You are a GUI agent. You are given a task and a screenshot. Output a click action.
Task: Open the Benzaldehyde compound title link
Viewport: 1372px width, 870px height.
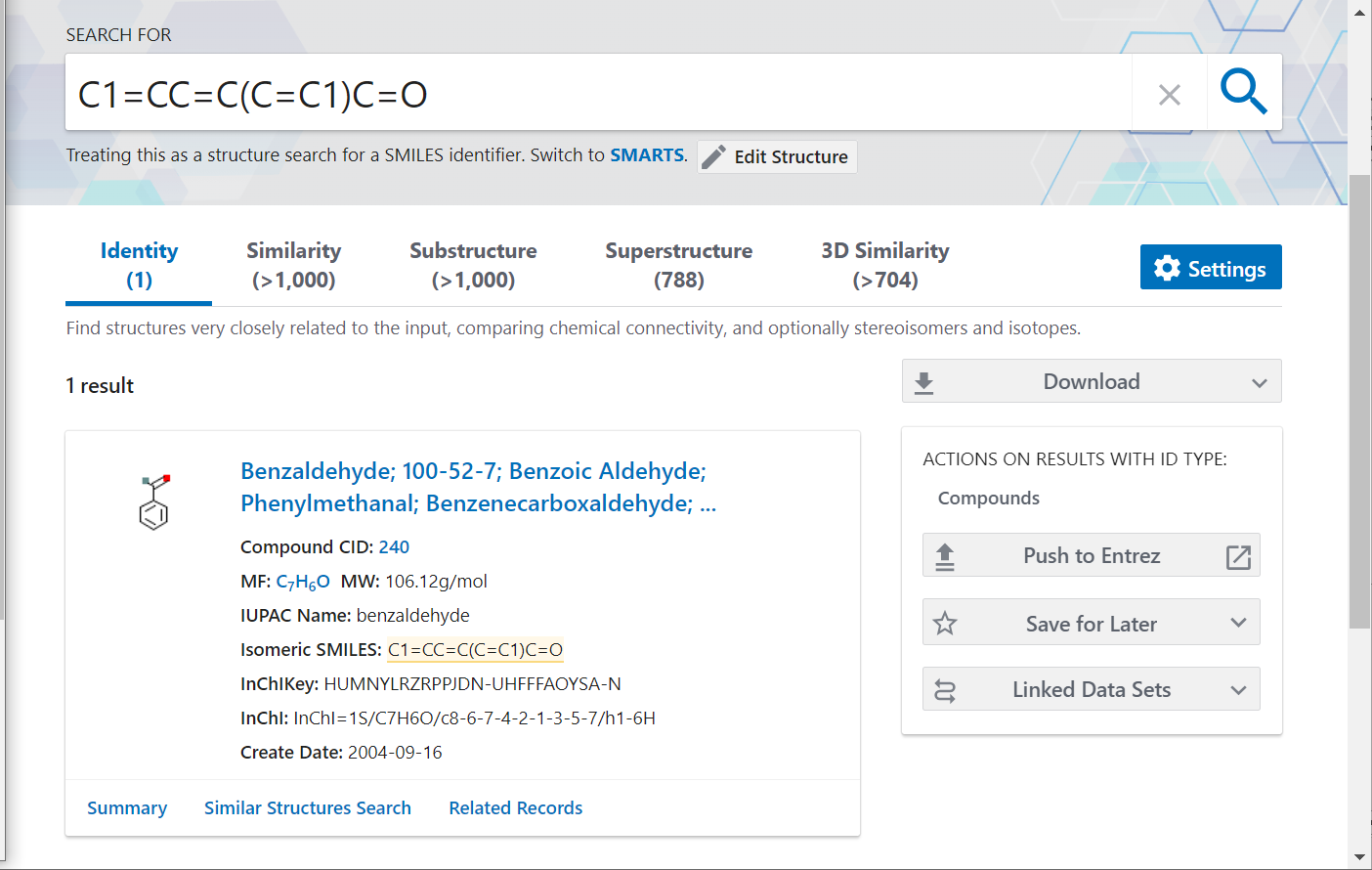478,487
